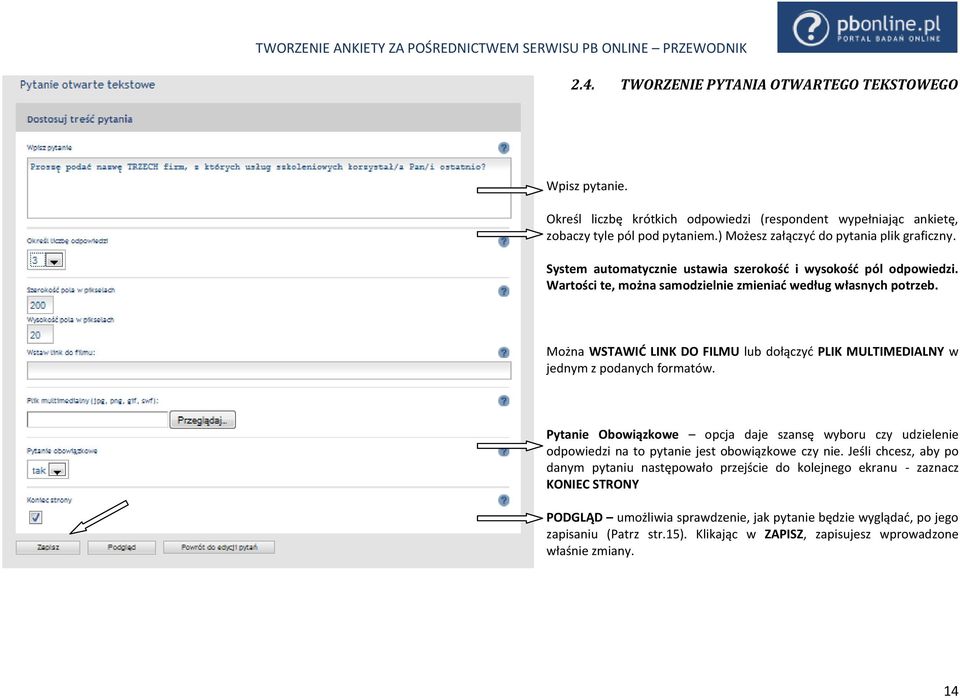Click help icon next to Wstaw link do filmu
This screenshot has width=960, height=698.
[x=503, y=353]
